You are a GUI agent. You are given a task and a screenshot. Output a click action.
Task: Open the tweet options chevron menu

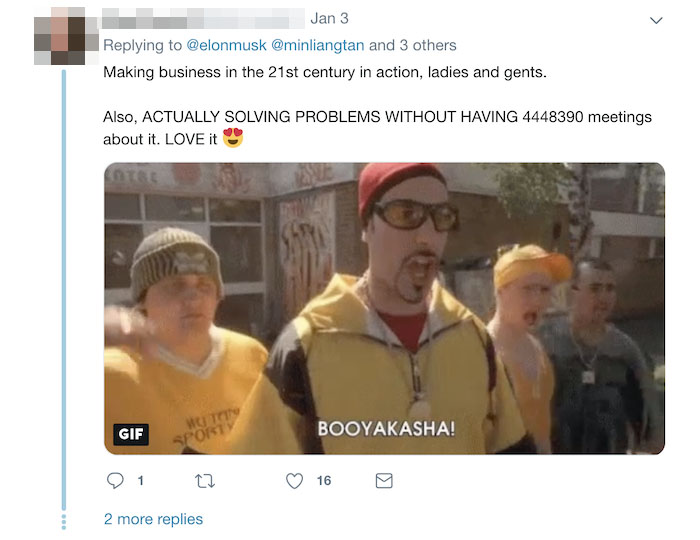point(656,20)
